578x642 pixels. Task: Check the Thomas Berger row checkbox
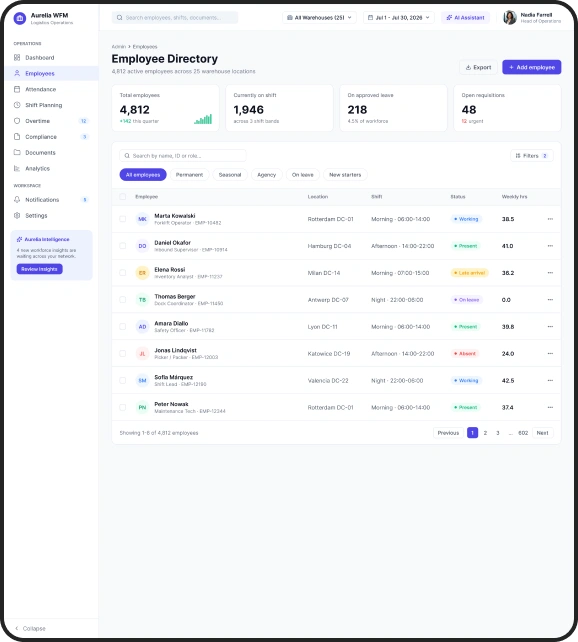click(122, 300)
